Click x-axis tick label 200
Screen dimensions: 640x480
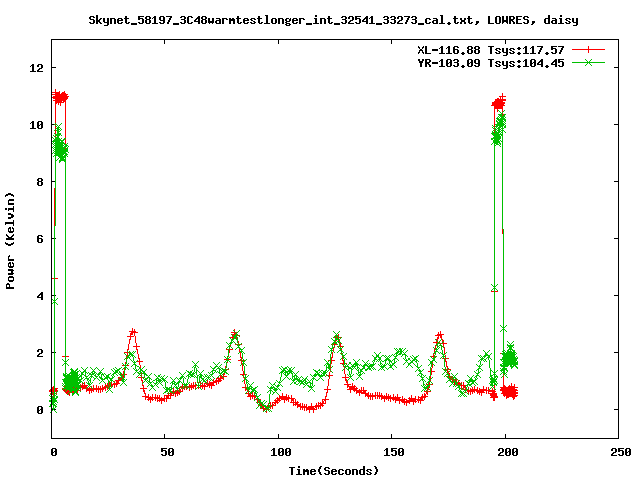click(x=508, y=452)
